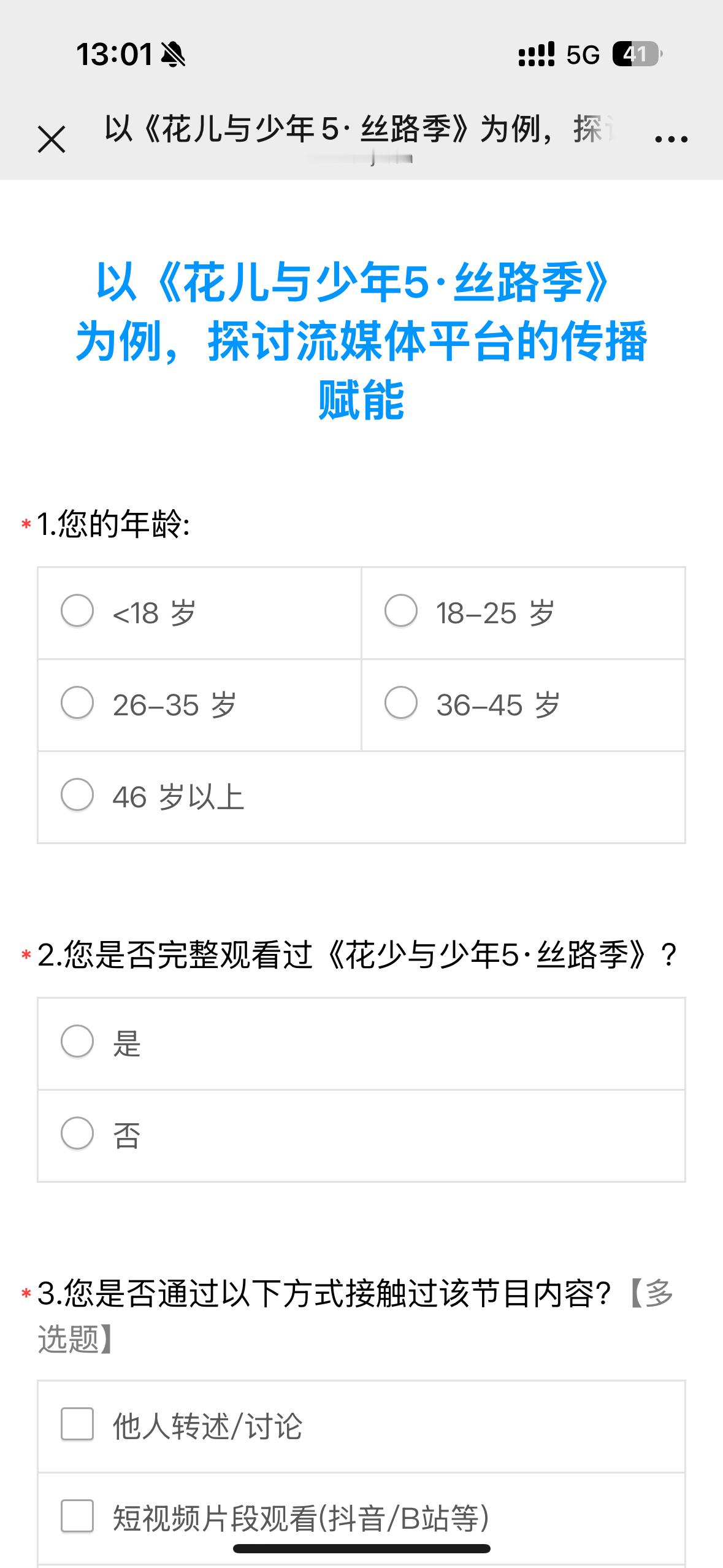Choose the 18–25 岁 radio button

click(401, 612)
